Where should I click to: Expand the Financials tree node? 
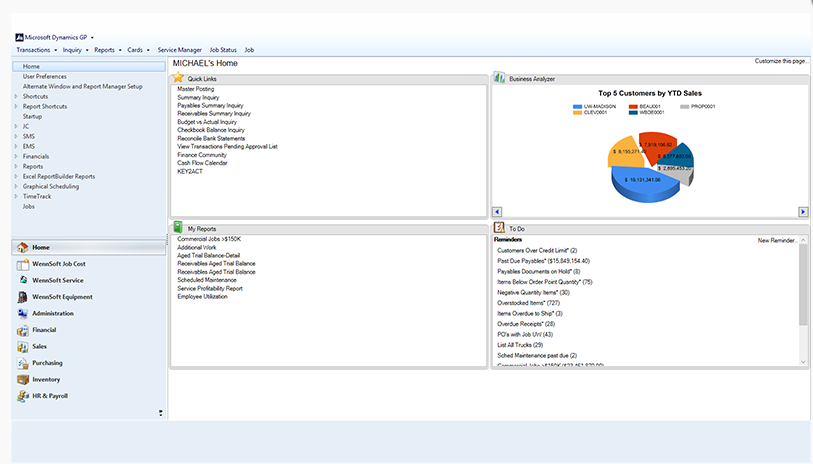point(16,156)
